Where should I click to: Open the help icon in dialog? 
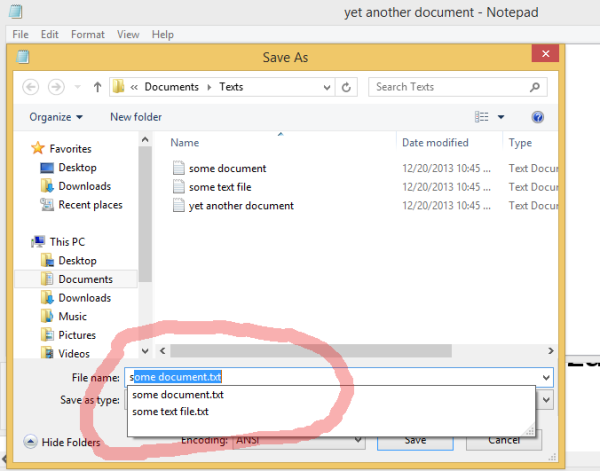(x=538, y=117)
